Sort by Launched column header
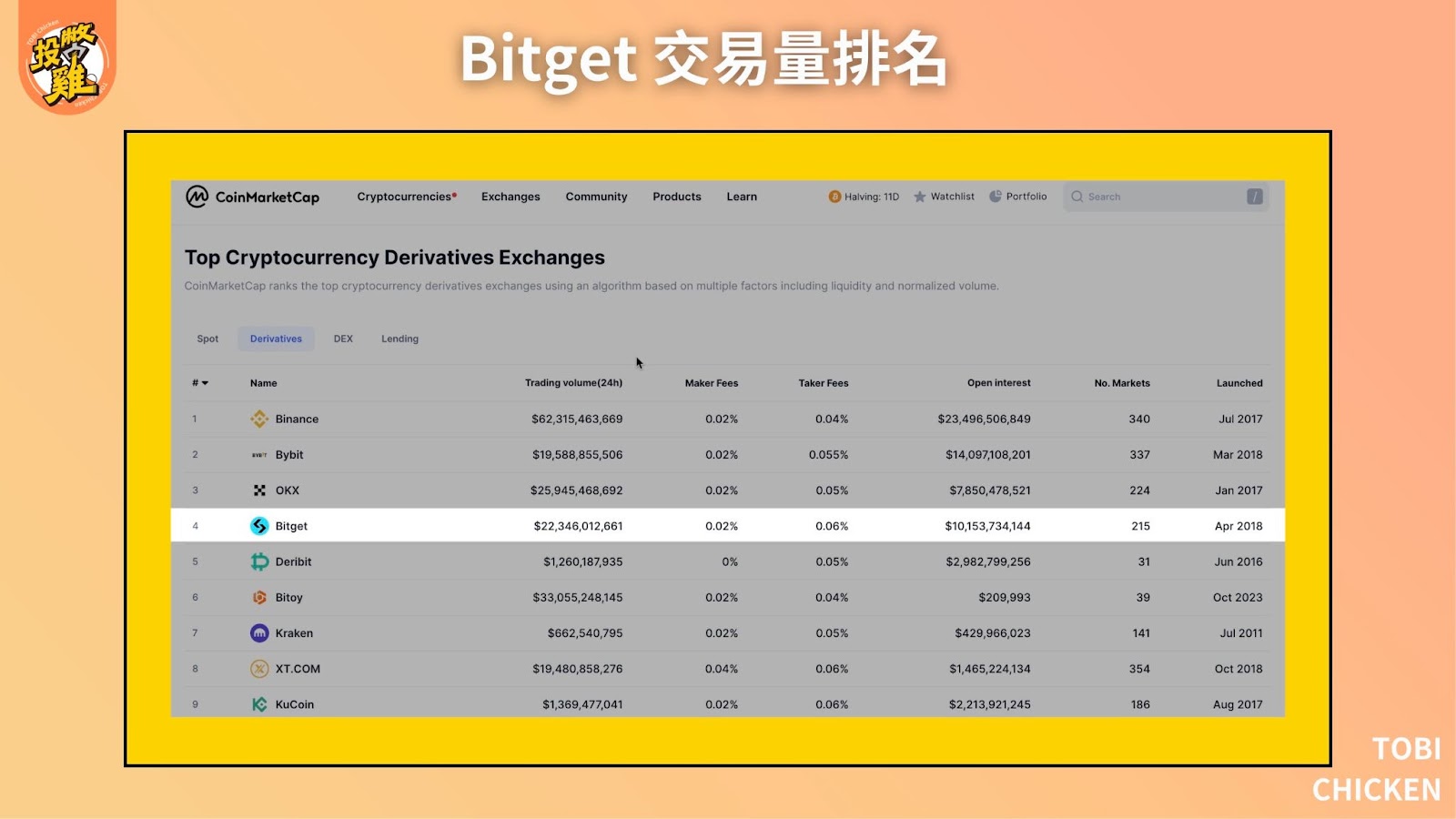This screenshot has width=1456, height=819. point(1239,383)
